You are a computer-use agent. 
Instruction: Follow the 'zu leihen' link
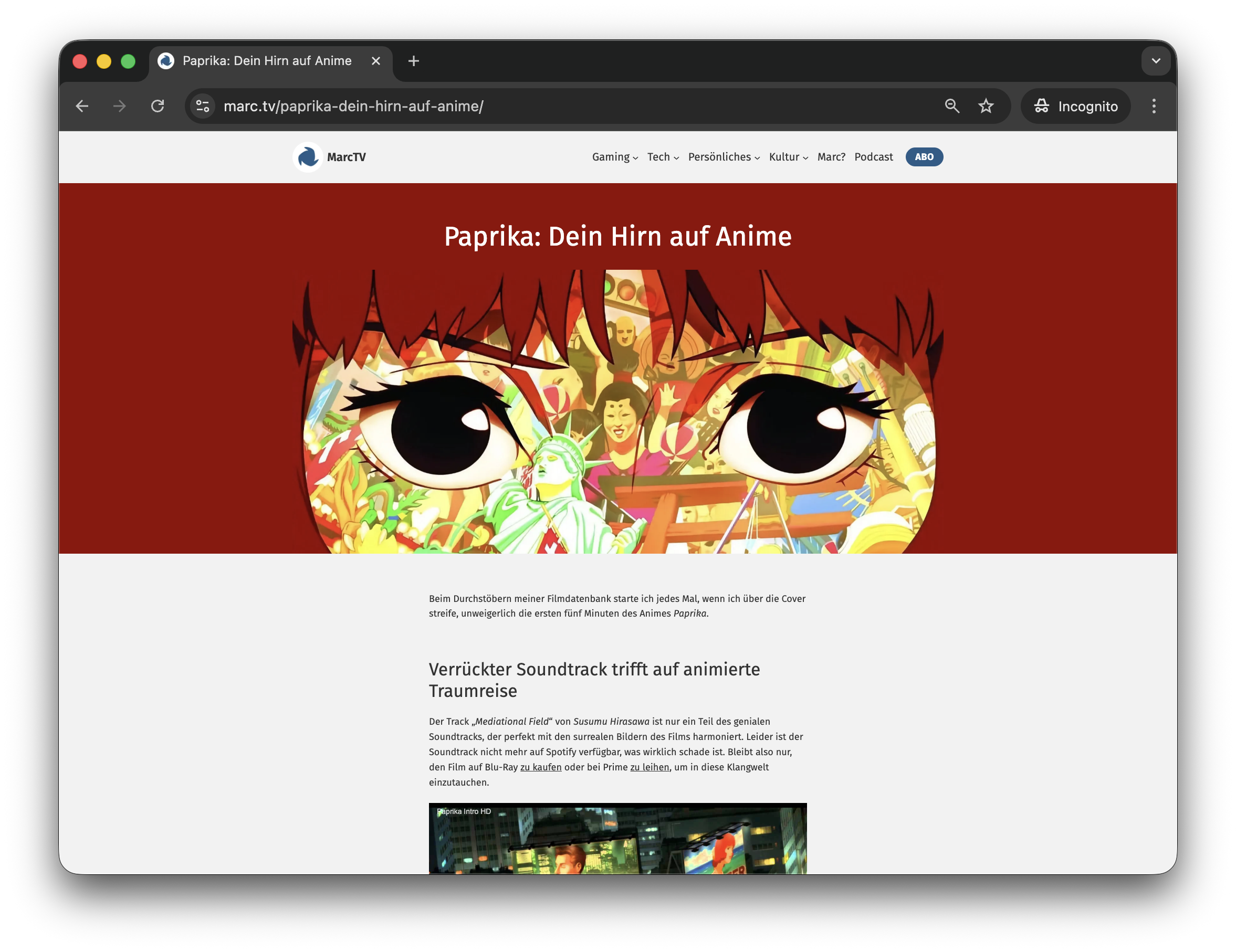[649, 768]
